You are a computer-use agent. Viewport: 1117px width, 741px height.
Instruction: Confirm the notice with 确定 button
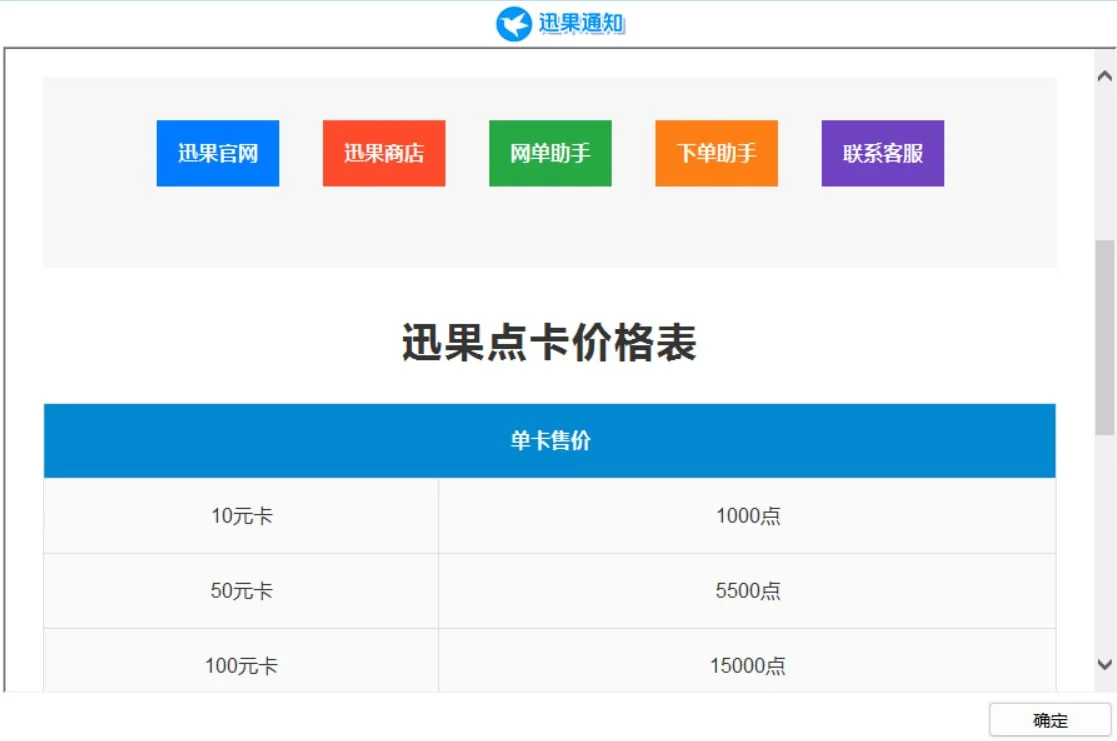1050,720
